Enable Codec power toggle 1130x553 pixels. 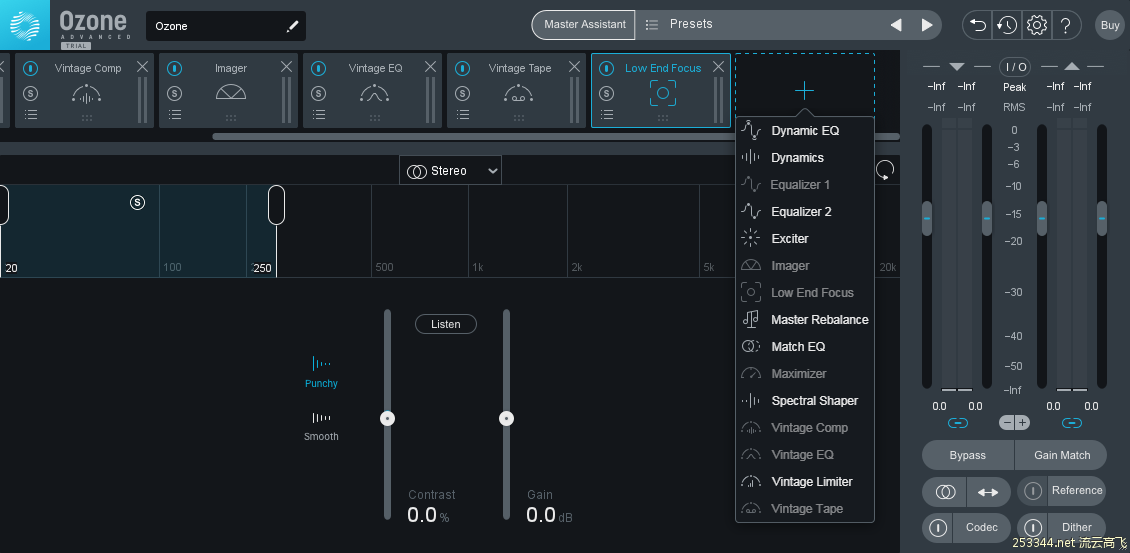(x=938, y=527)
